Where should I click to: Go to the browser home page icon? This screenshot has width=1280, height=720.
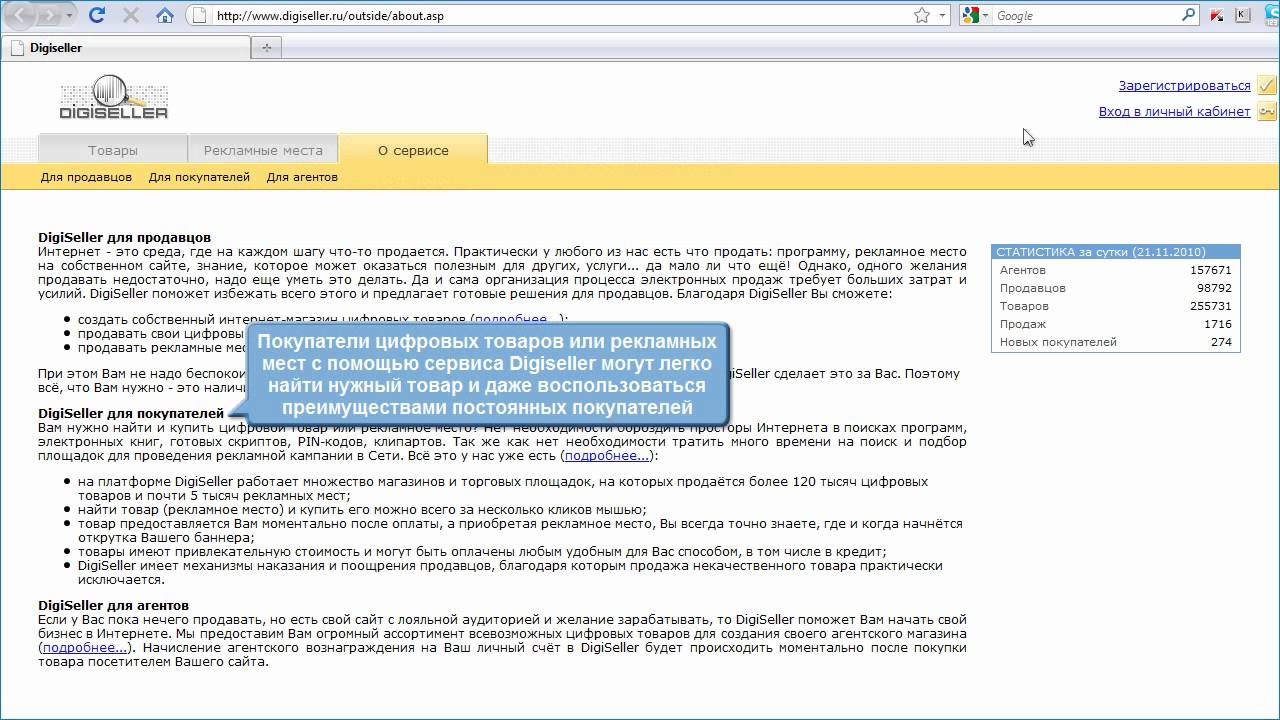point(165,15)
